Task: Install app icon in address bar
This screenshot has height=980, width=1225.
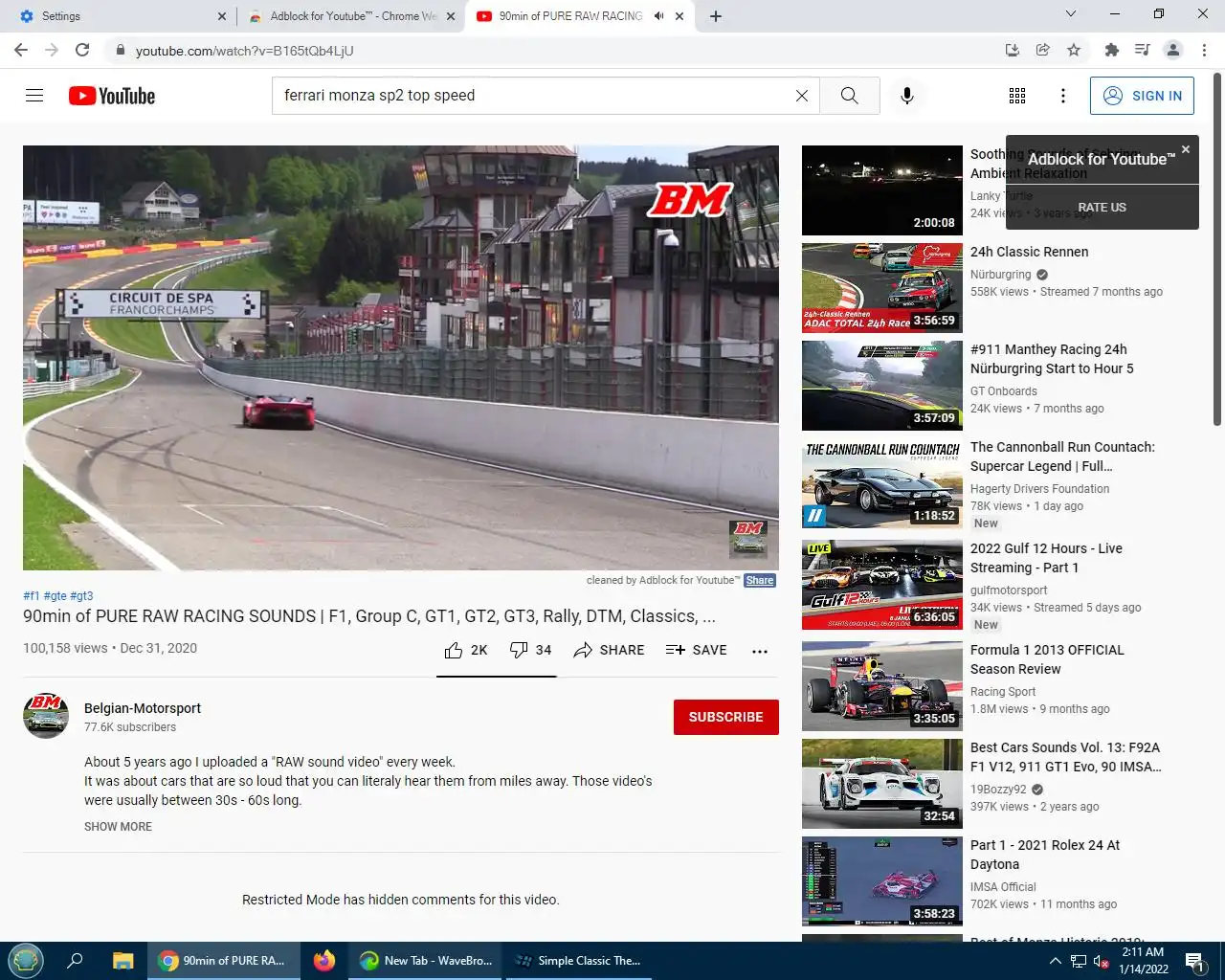Action: pos(1013,50)
